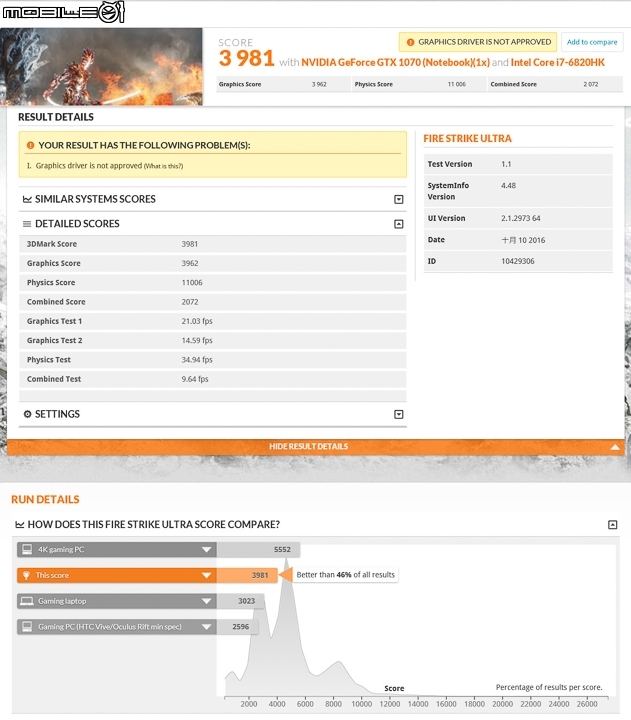Click the warning icon on the driver badge
The height and width of the screenshot is (720, 631).
[411, 42]
